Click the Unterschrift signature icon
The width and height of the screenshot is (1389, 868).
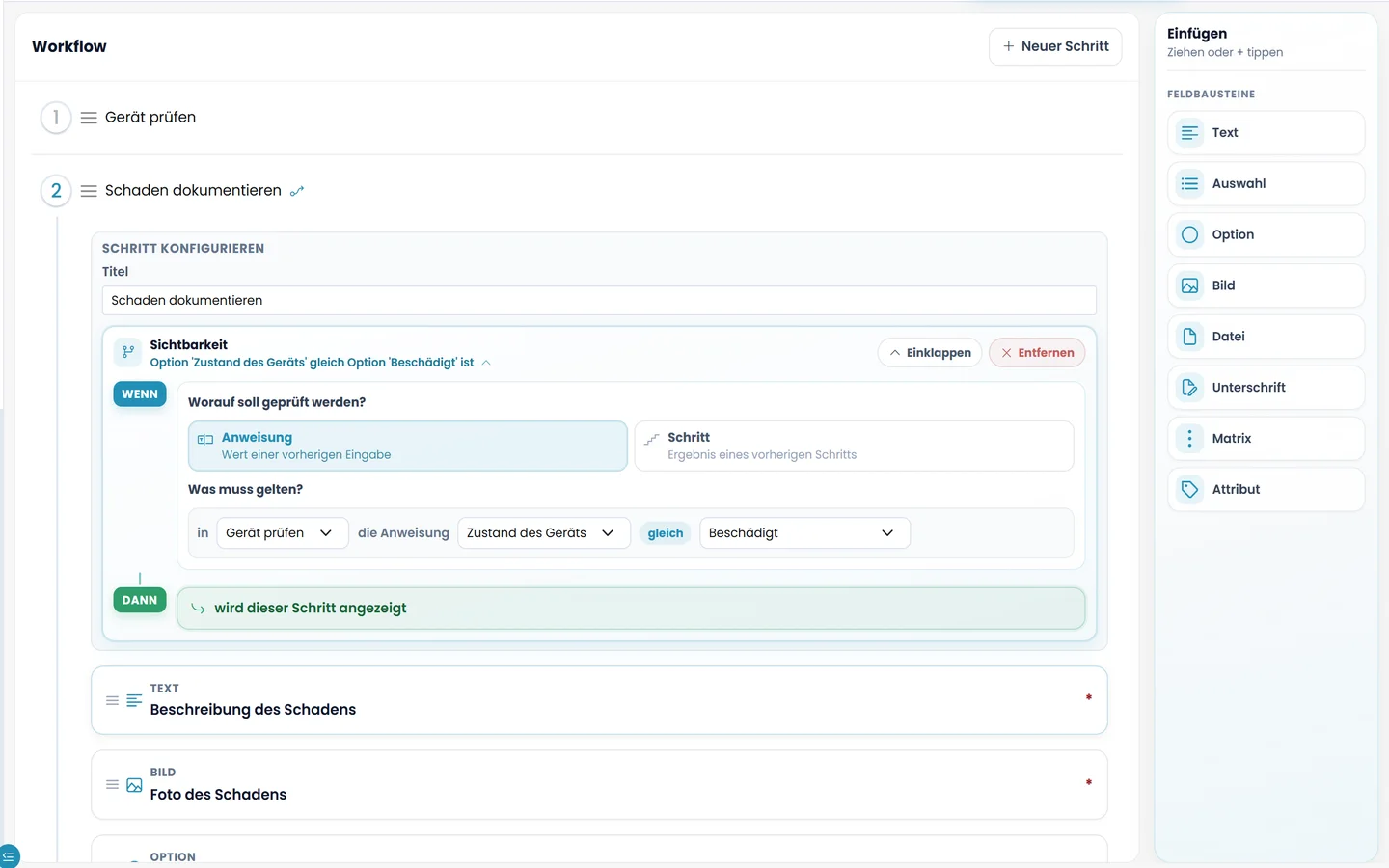pyautogui.click(x=1189, y=388)
